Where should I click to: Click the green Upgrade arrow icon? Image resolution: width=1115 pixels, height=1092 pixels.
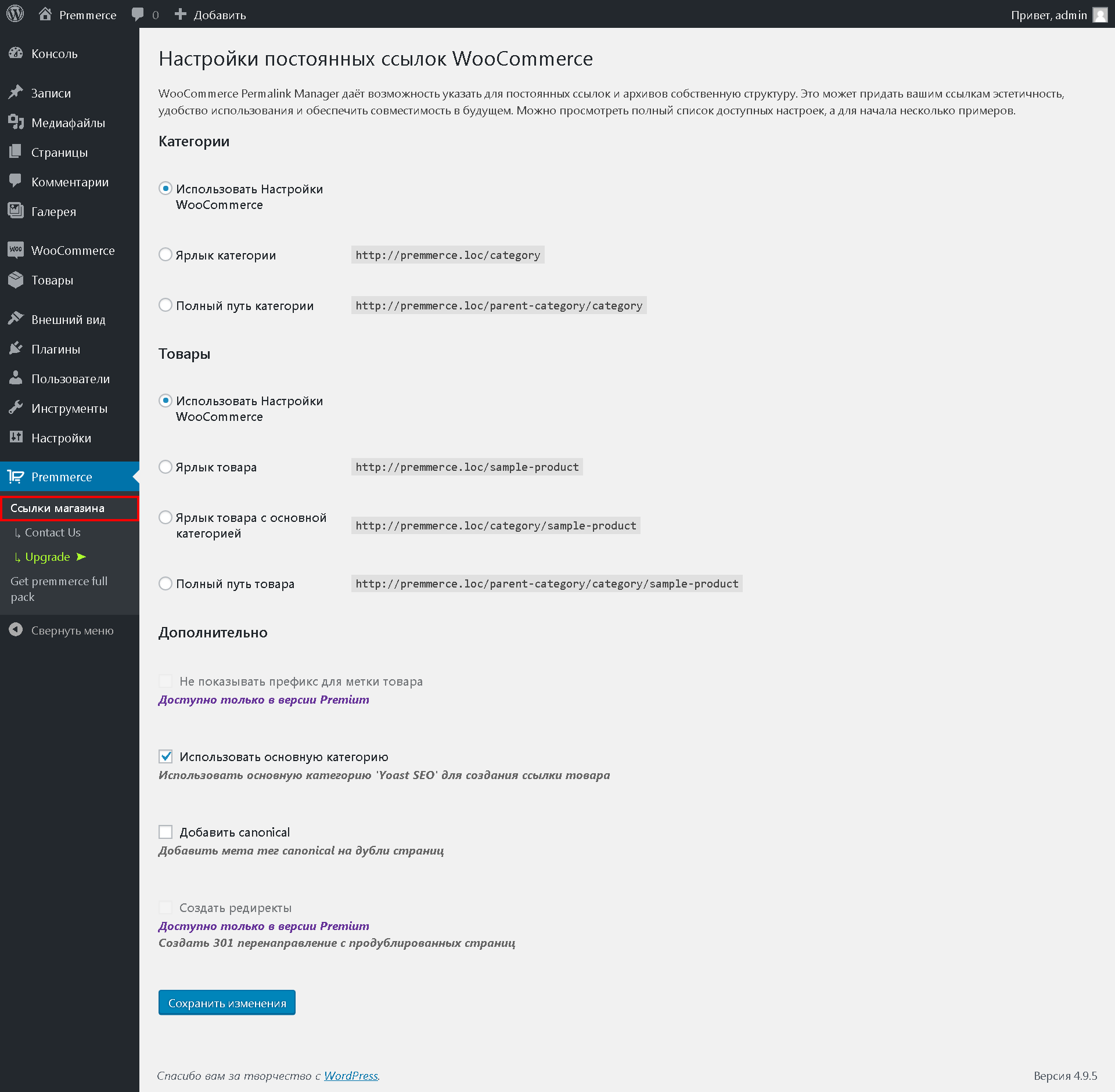point(81,557)
